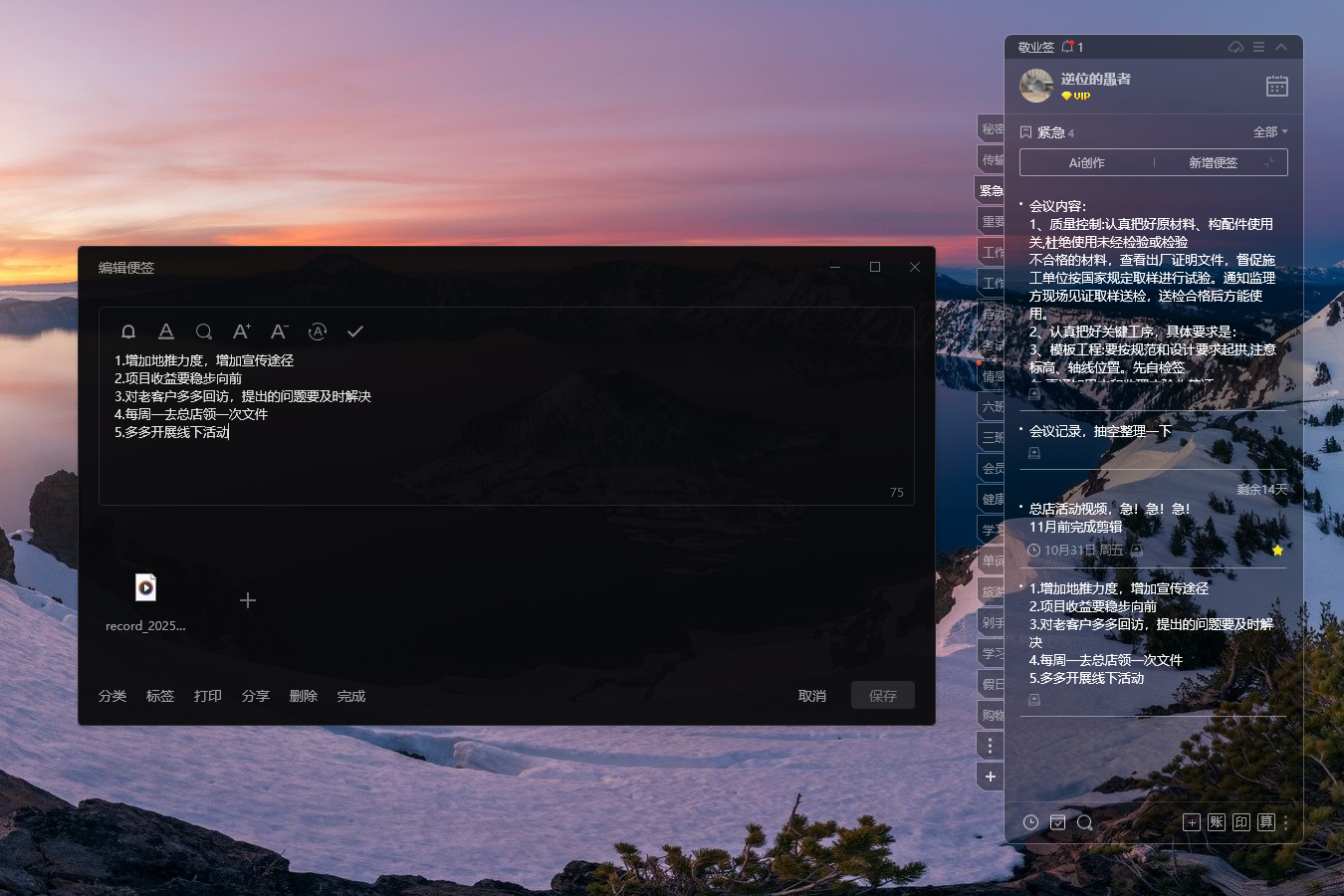The image size is (1344, 896).
Task: Expand more categories via three-dot sidebar tab
Action: click(x=990, y=746)
